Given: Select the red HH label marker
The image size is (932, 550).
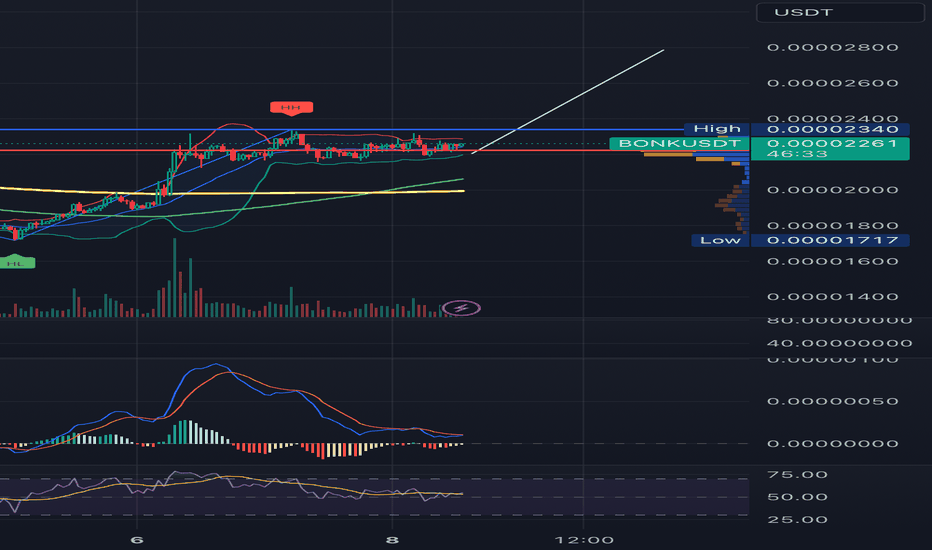Looking at the screenshot, I should pyautogui.click(x=291, y=108).
